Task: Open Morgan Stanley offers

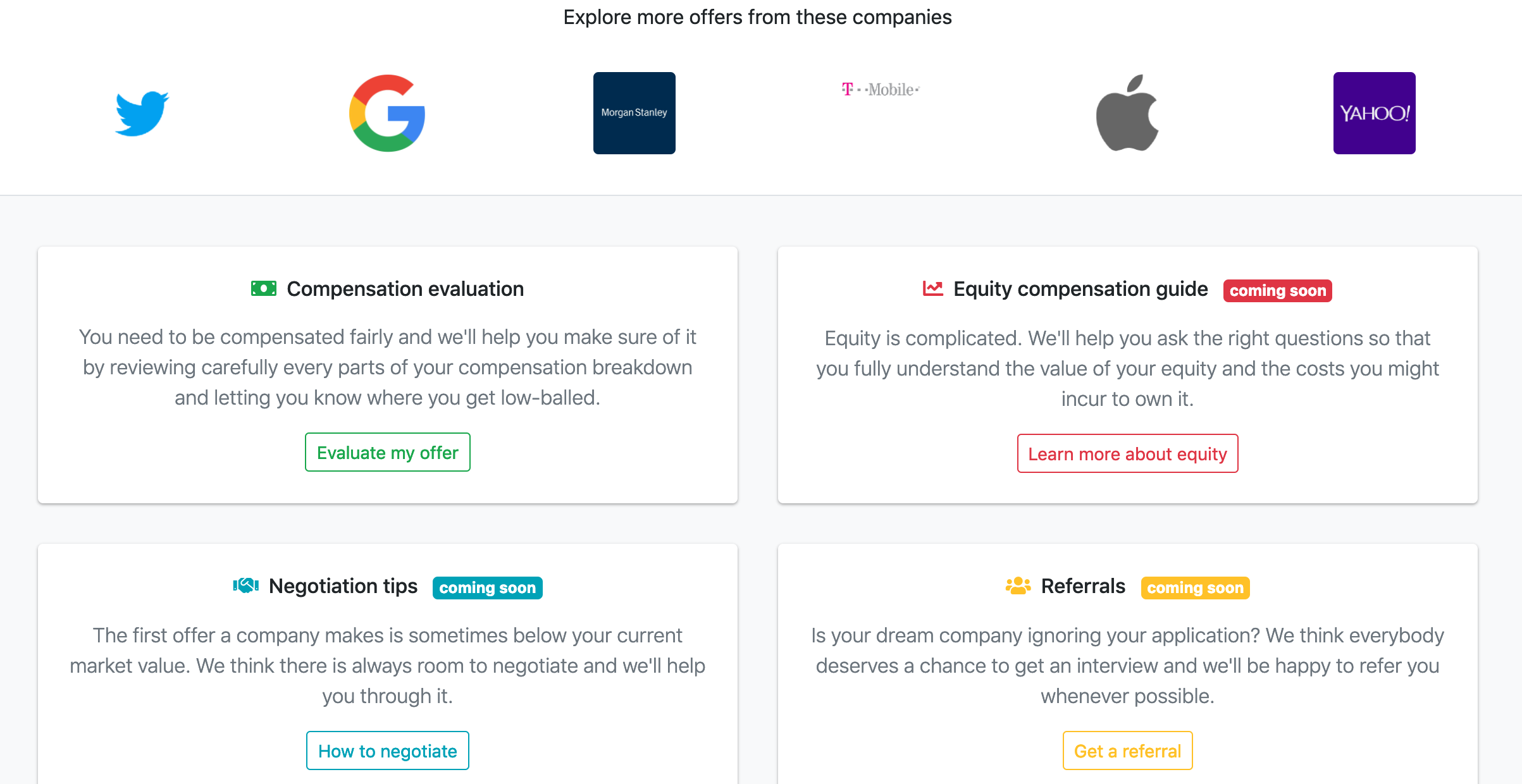Action: click(x=634, y=114)
